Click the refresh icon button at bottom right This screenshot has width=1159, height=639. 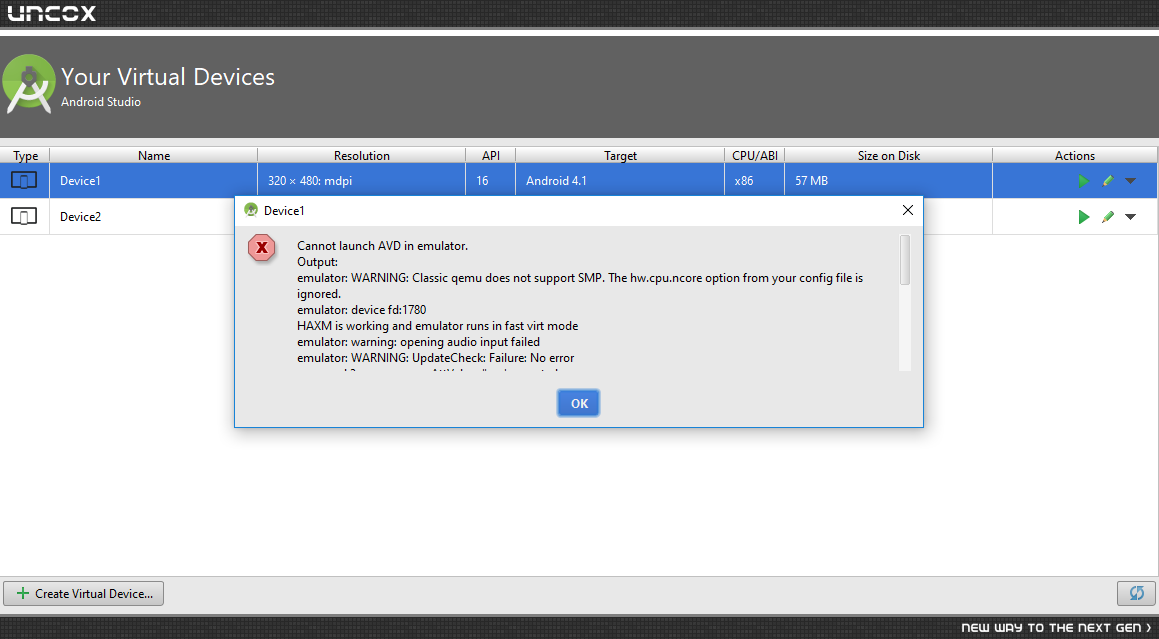1136,593
